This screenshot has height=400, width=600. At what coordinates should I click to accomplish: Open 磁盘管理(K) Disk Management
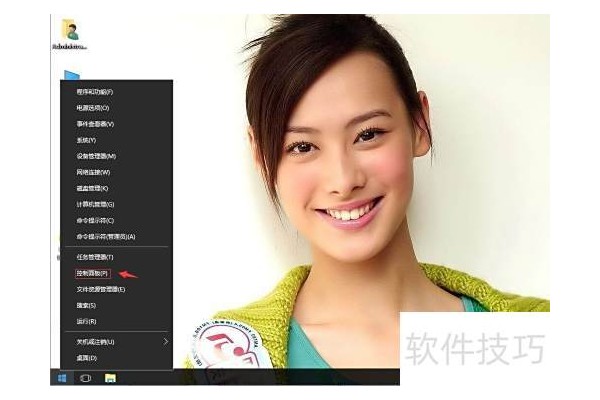click(116, 188)
